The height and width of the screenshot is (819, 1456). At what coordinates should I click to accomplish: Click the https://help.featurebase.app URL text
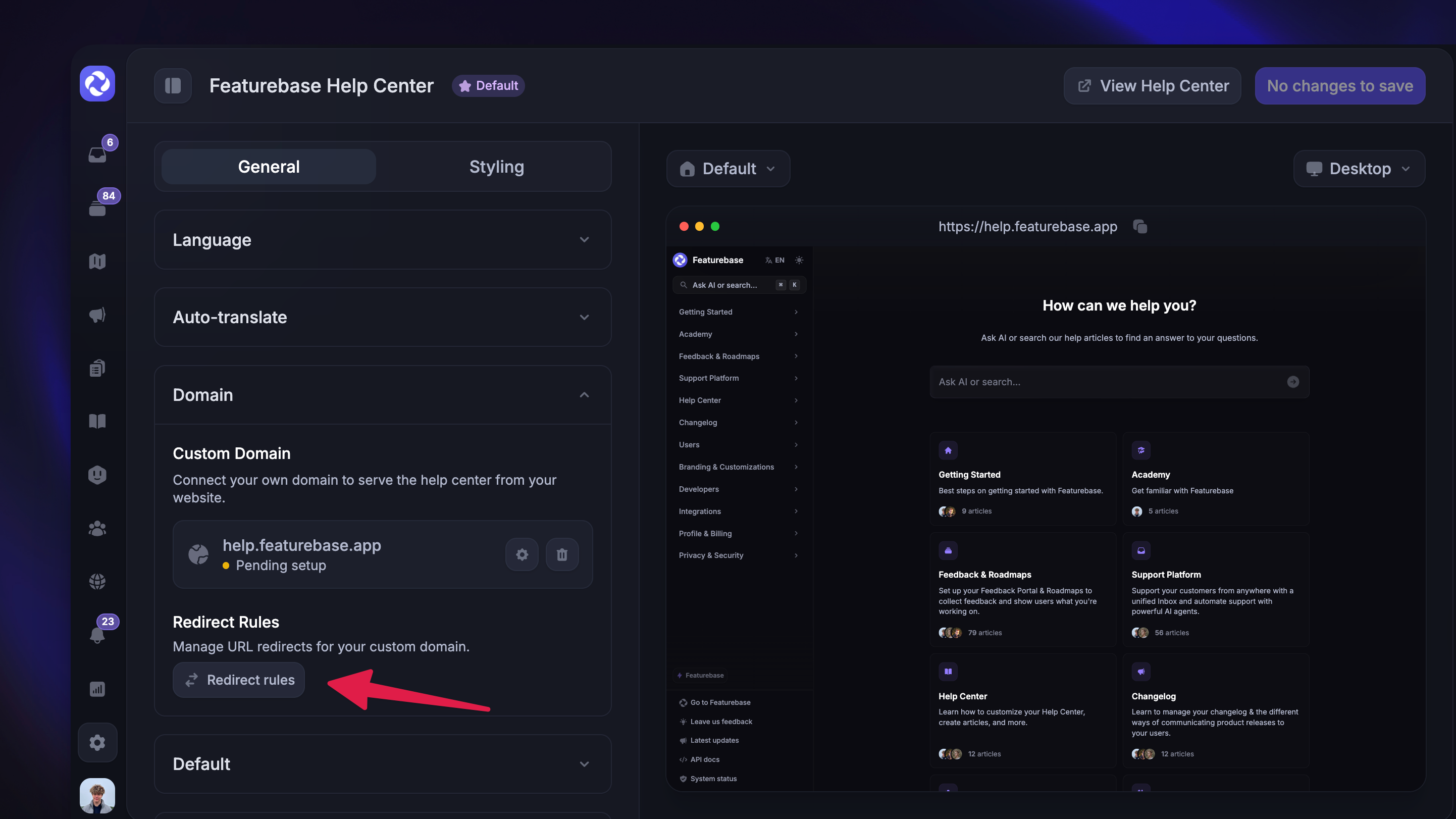click(1027, 227)
